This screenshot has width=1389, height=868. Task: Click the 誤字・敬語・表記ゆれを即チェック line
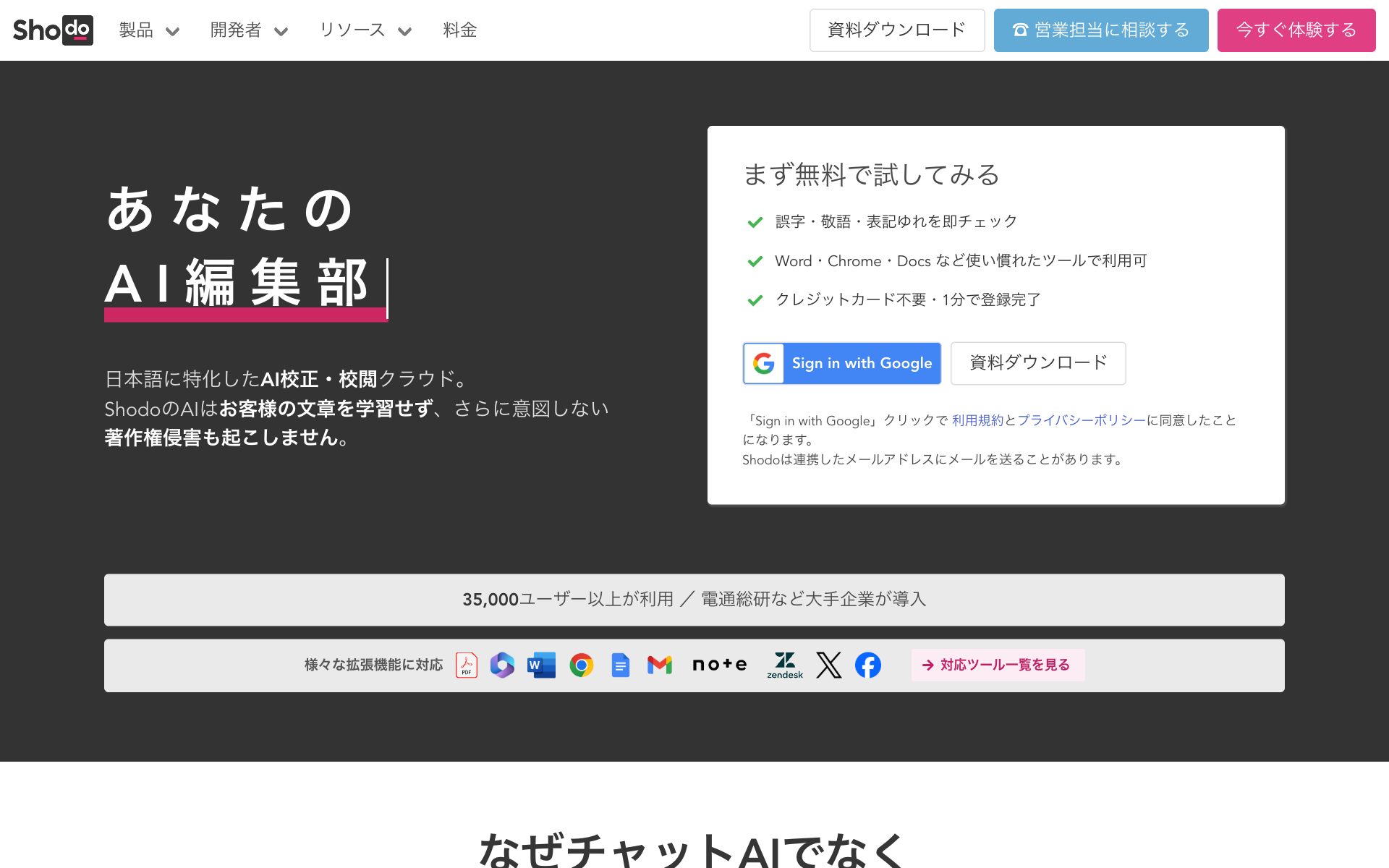(896, 221)
